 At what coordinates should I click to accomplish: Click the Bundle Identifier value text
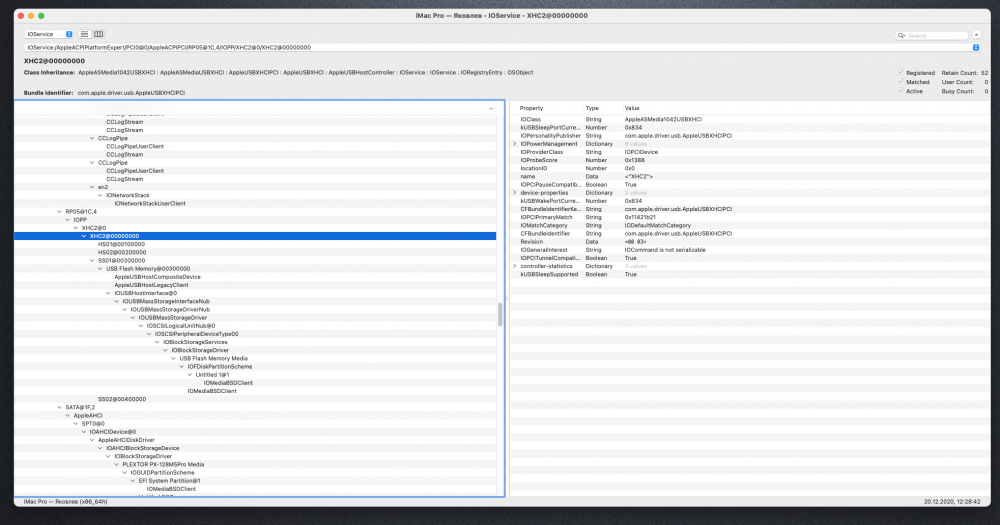pos(131,92)
